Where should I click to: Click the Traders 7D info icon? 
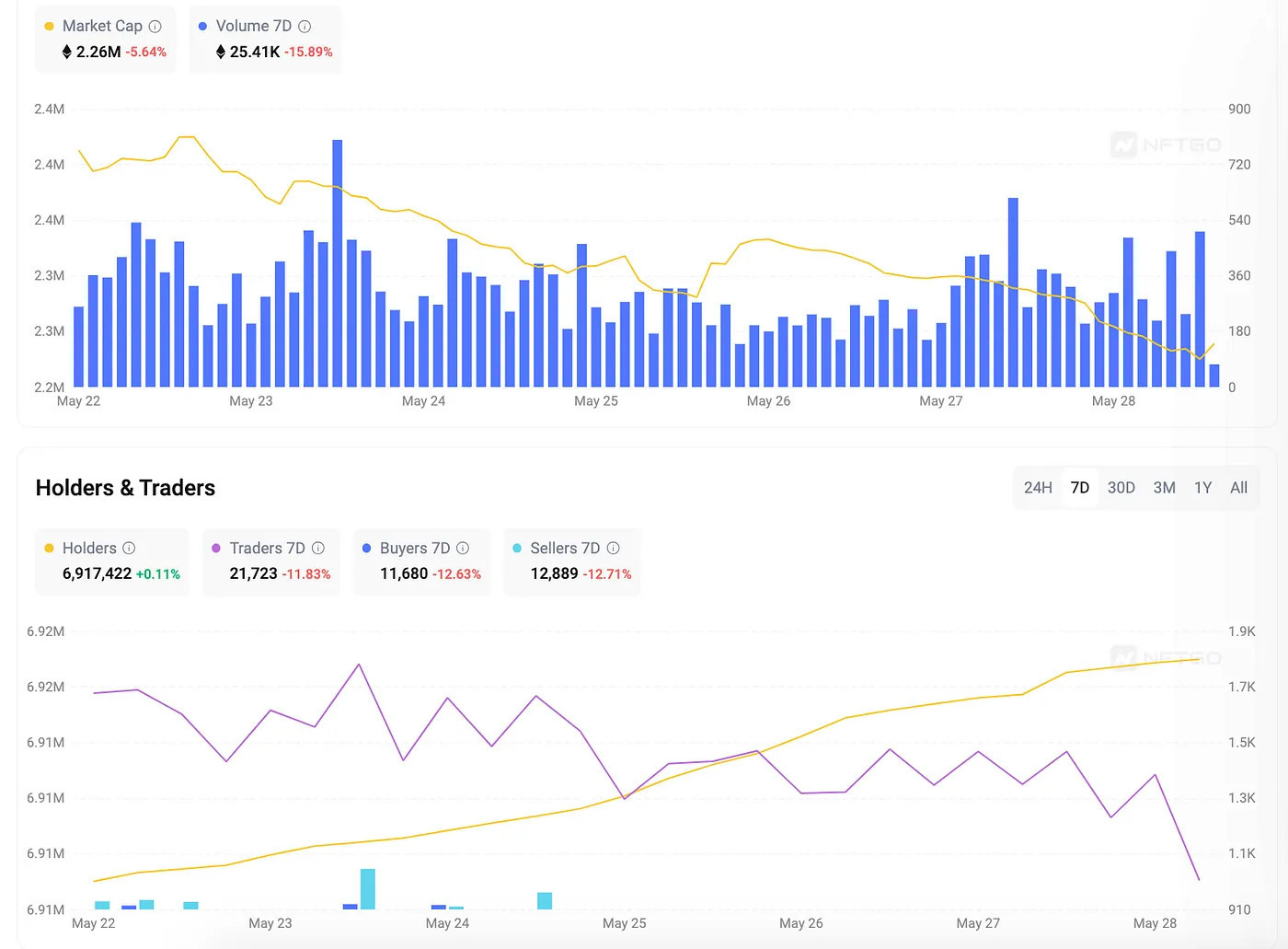[x=318, y=548]
